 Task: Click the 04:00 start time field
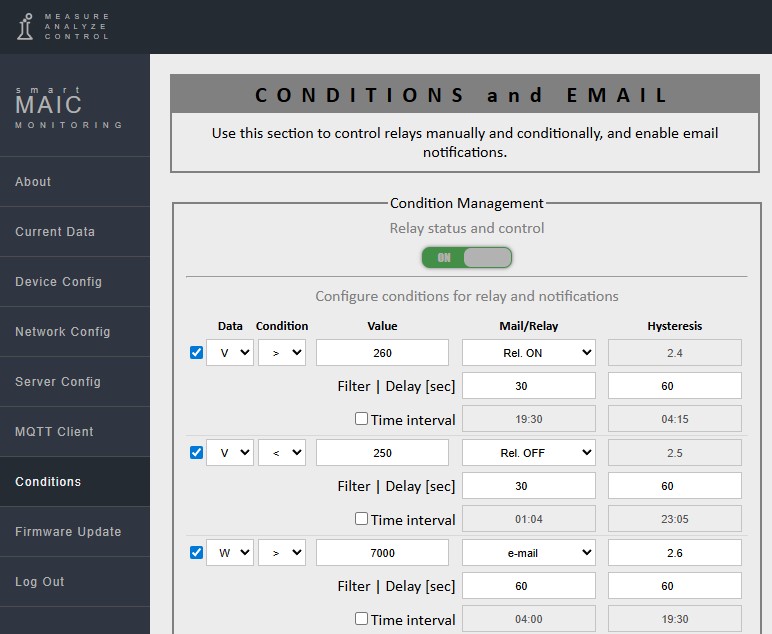pos(529,618)
